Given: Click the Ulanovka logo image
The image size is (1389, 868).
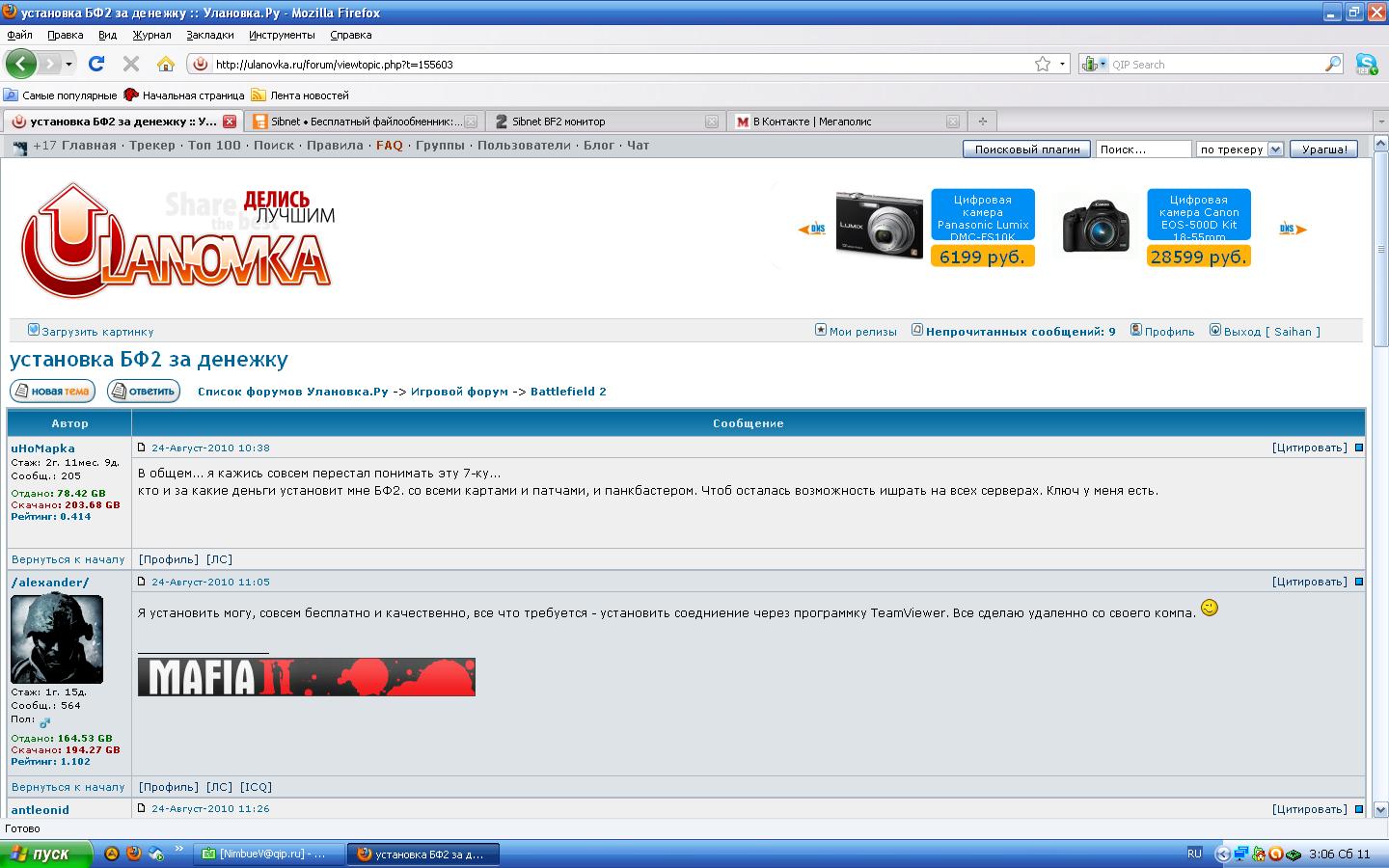Looking at the screenshot, I should pyautogui.click(x=177, y=239).
